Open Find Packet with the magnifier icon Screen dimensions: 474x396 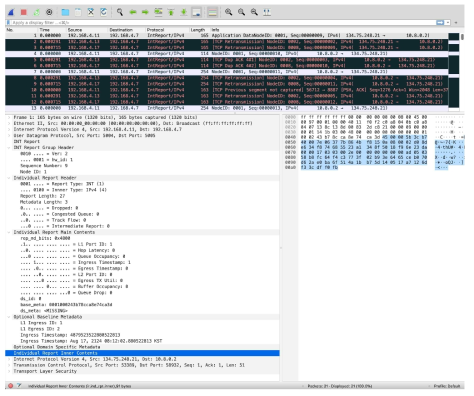[x=120, y=12]
